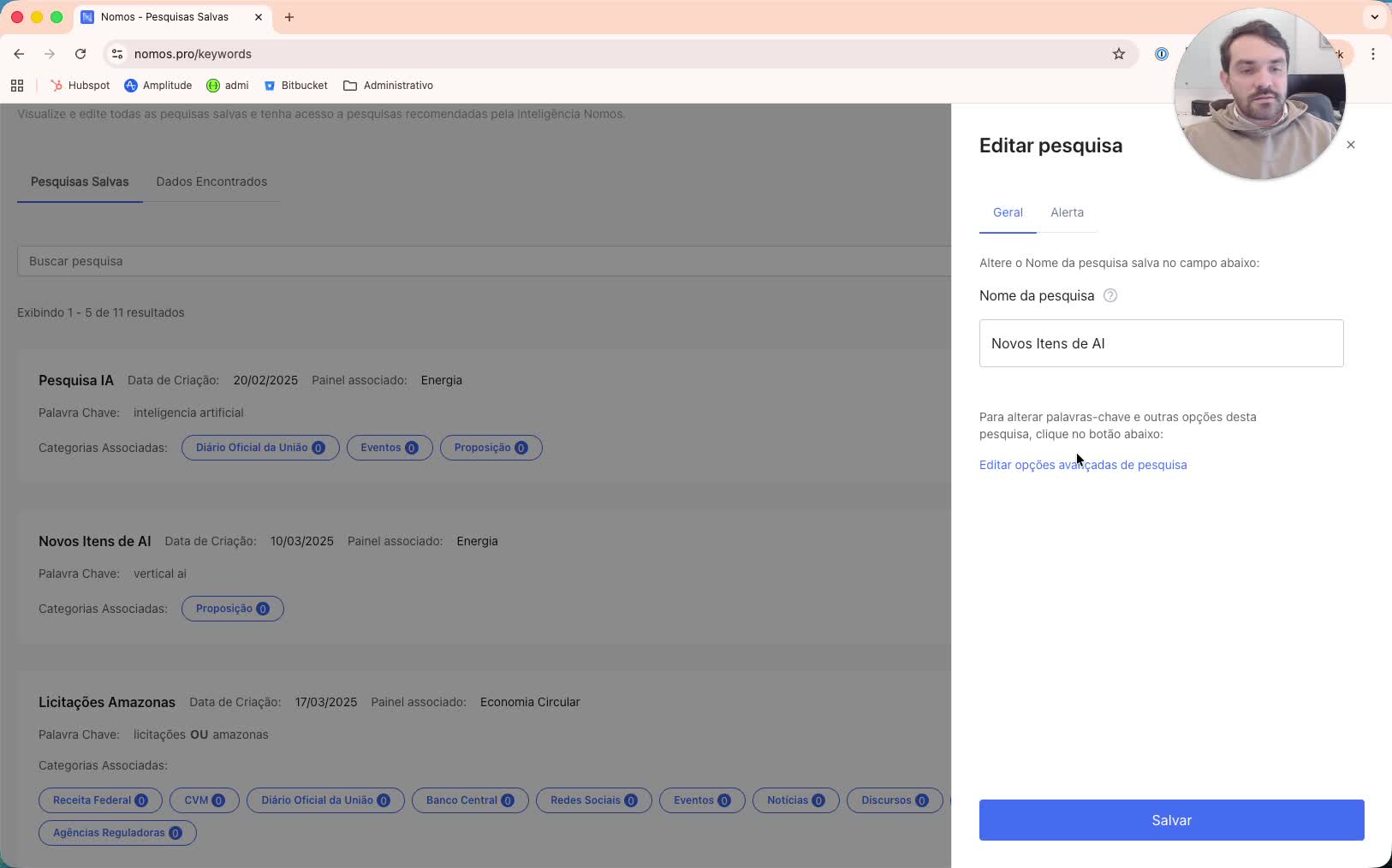
Task: Select the Nomos - Pesquisas Salvas browser tab
Action: pos(171,17)
